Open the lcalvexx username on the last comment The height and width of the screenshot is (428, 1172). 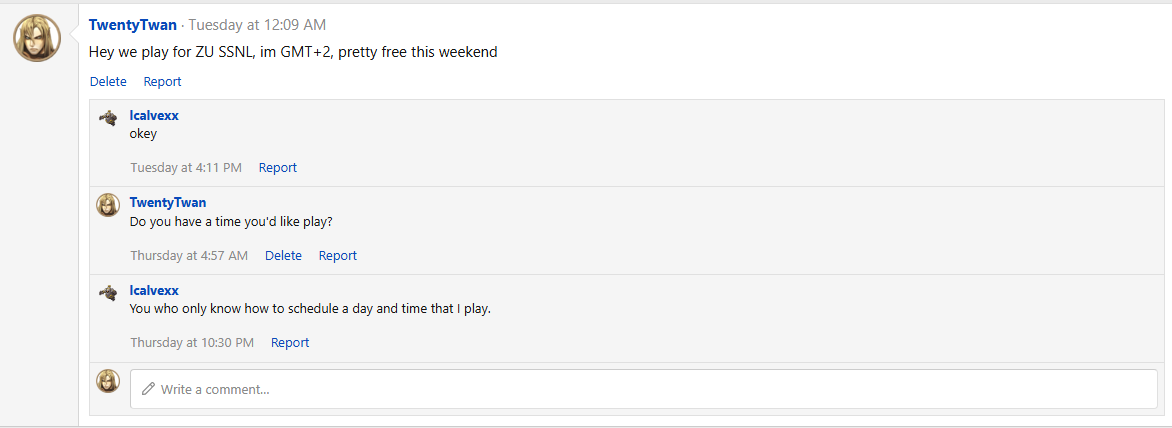point(154,290)
